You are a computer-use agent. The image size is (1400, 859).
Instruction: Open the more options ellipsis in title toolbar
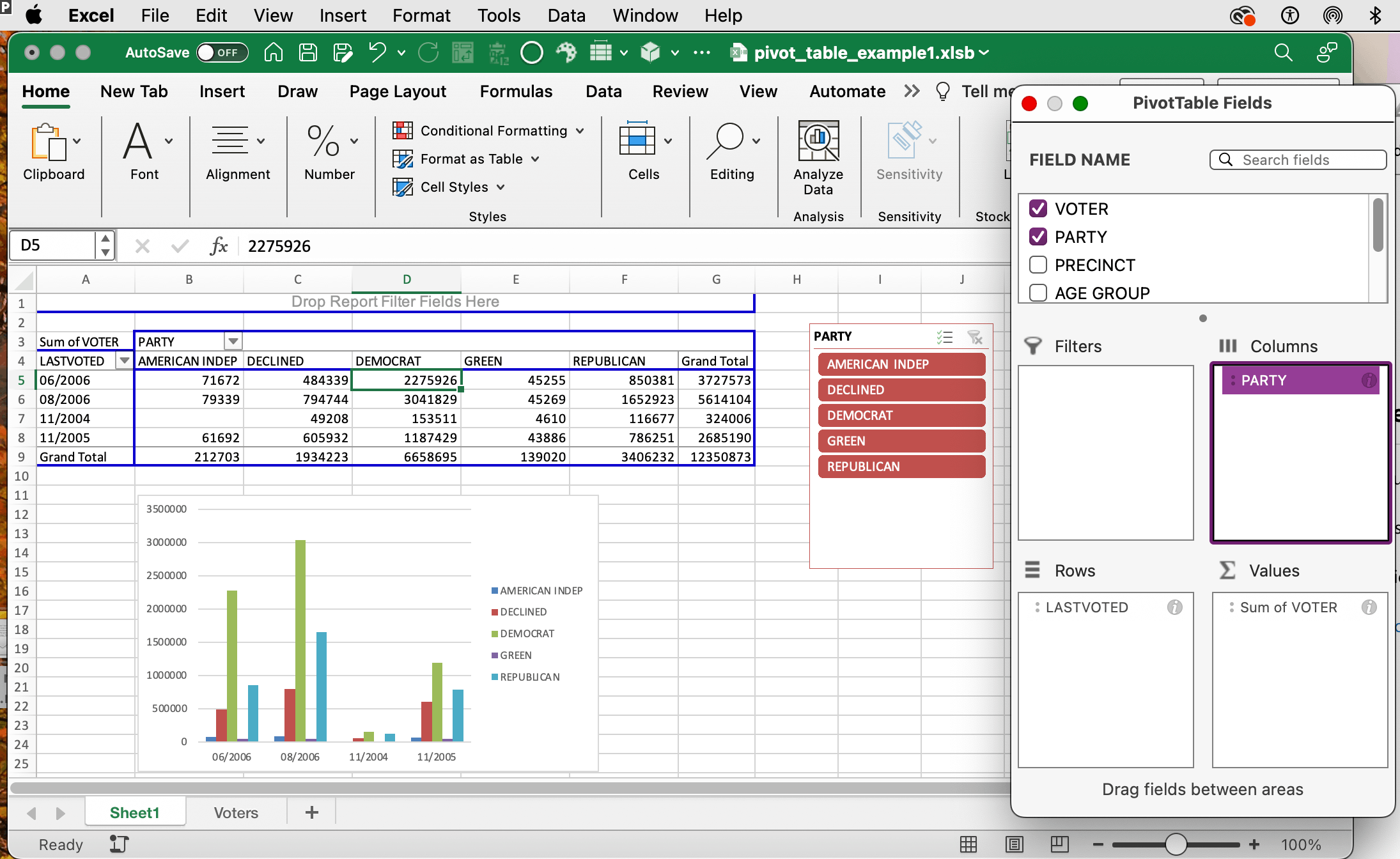pos(702,52)
